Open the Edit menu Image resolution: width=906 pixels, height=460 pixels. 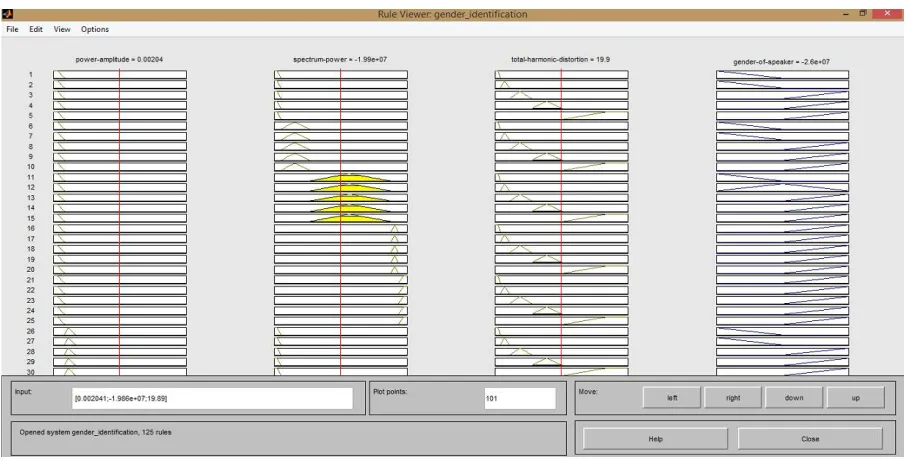point(36,29)
